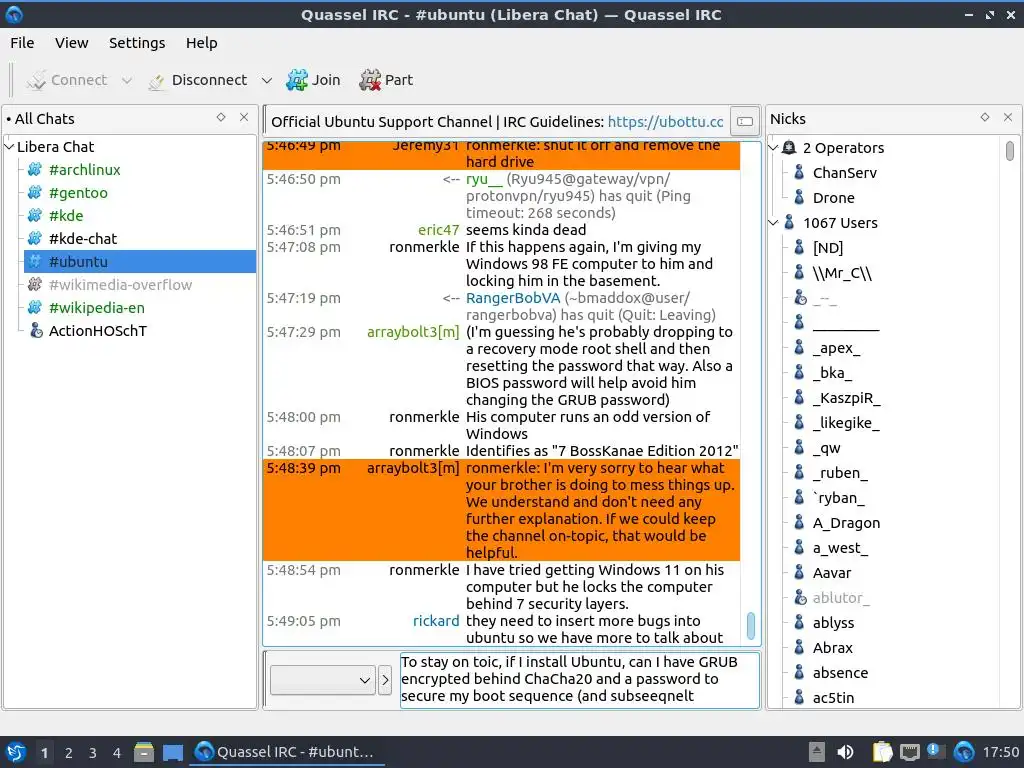Click the Quassel IRC taskbar entry
This screenshot has height=768, width=1024.
tap(286, 752)
